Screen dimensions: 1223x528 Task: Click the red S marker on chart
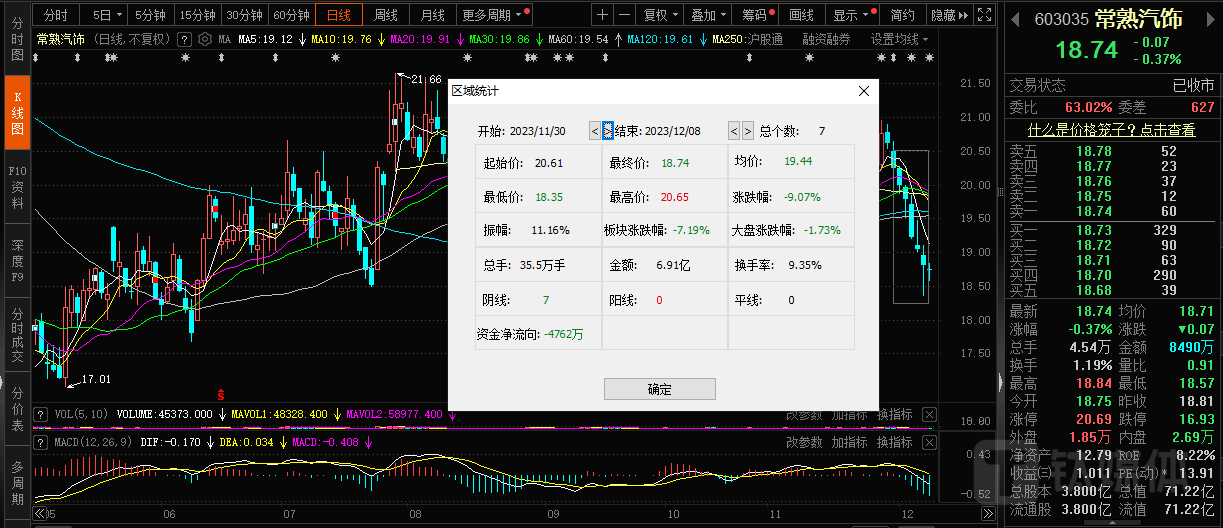point(221,396)
